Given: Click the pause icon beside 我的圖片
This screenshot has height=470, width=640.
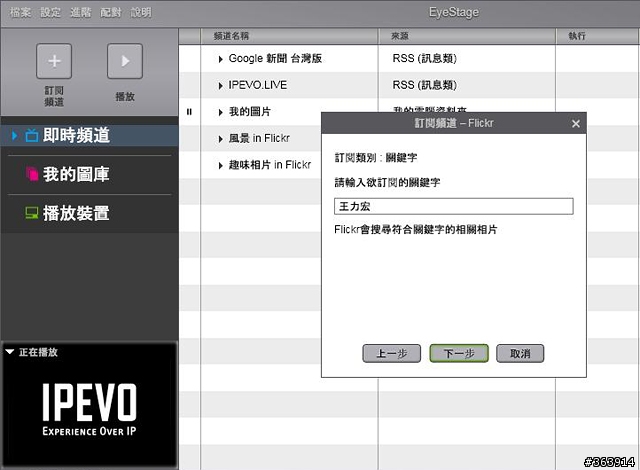Looking at the screenshot, I should [x=189, y=112].
